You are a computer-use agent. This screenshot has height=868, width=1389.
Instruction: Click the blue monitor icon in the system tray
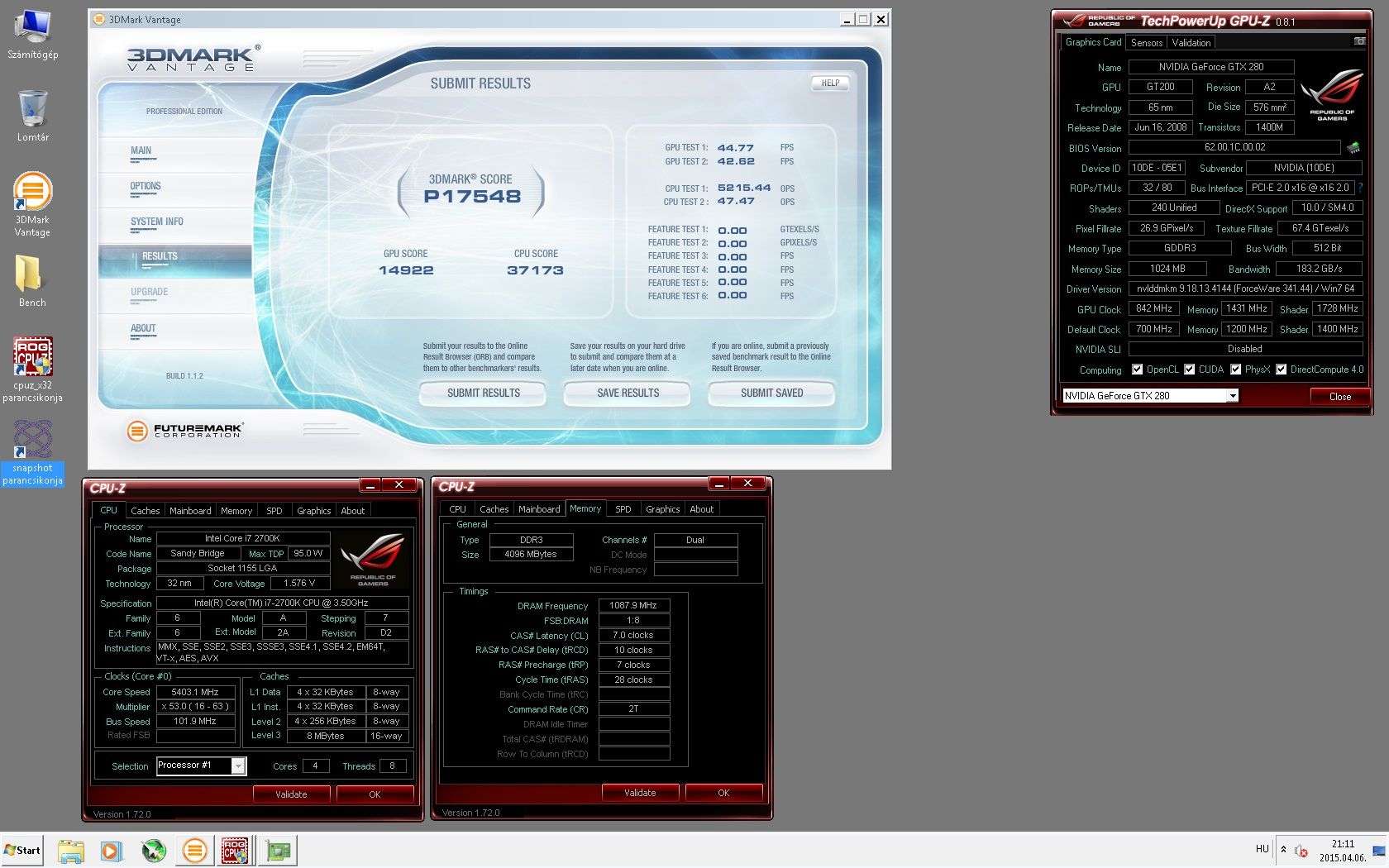coord(1378,851)
